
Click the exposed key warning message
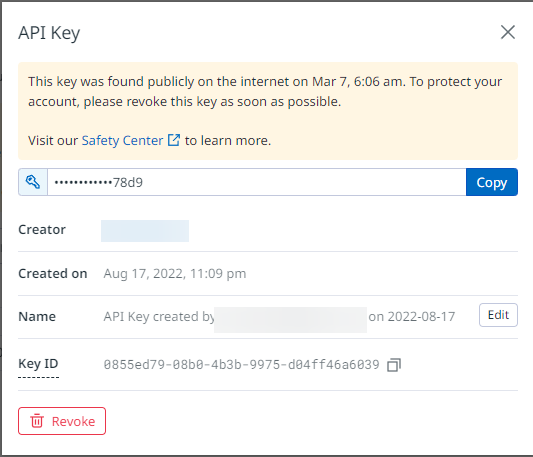pos(265,91)
